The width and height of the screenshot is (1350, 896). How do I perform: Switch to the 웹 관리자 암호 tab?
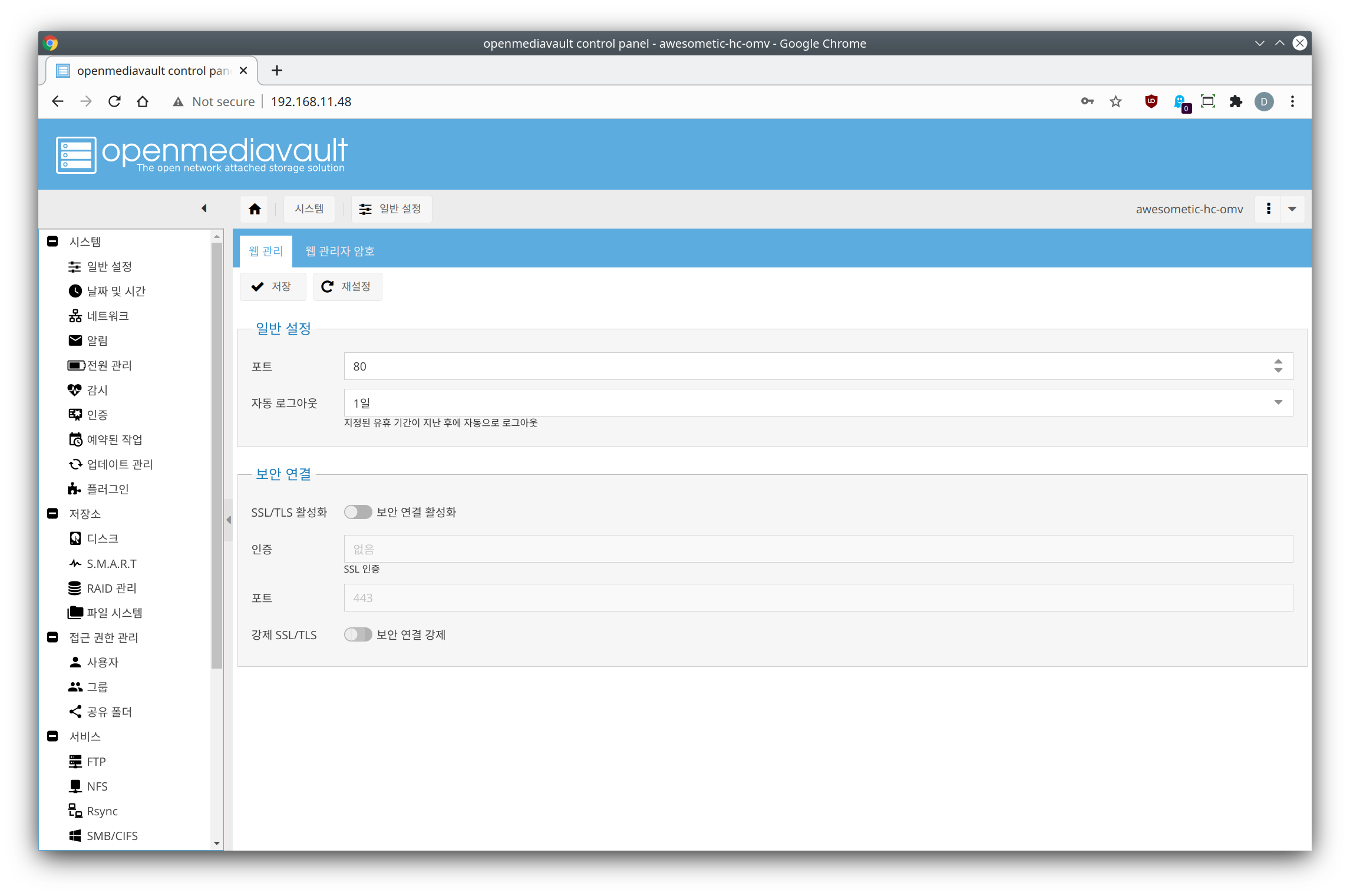click(339, 252)
